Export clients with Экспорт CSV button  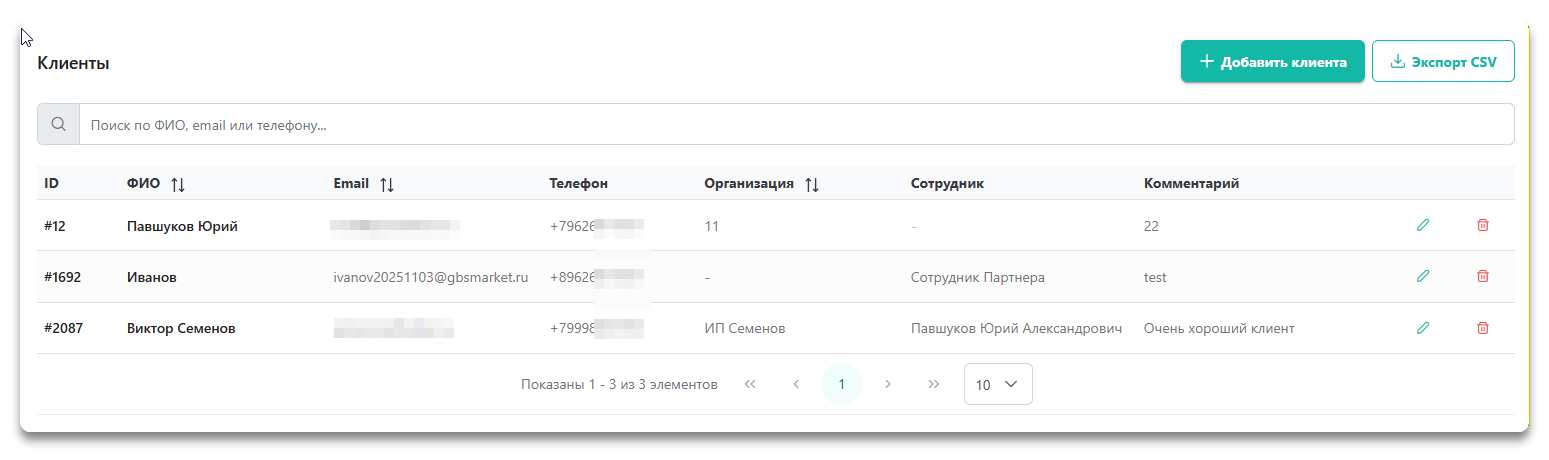tap(1443, 61)
